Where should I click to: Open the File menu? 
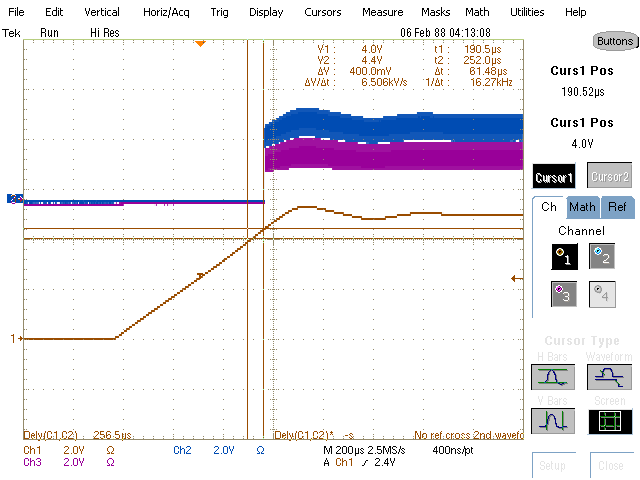point(16,12)
